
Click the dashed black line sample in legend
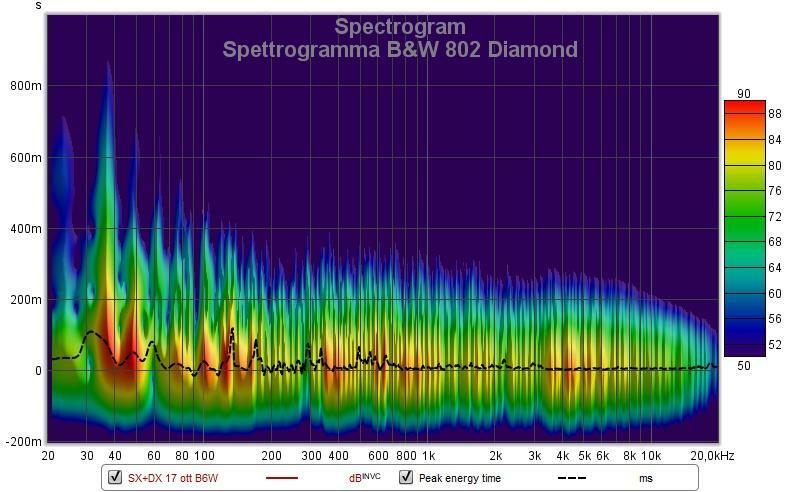click(x=571, y=478)
